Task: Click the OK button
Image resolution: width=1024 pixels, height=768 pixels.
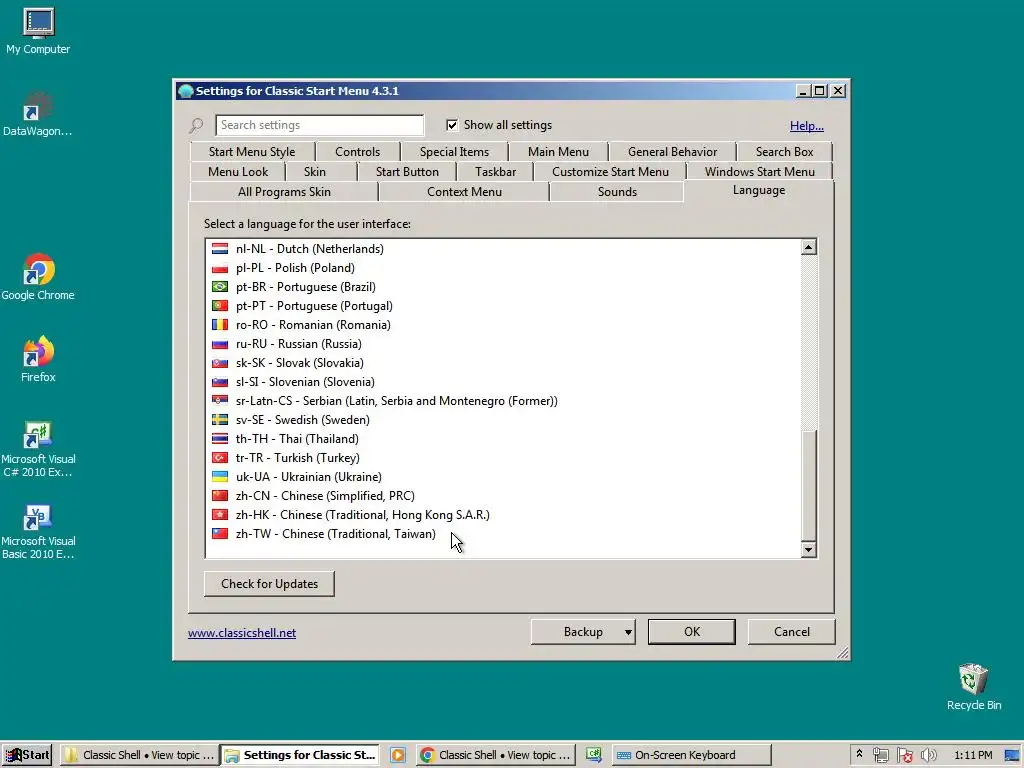Action: pyautogui.click(x=692, y=632)
